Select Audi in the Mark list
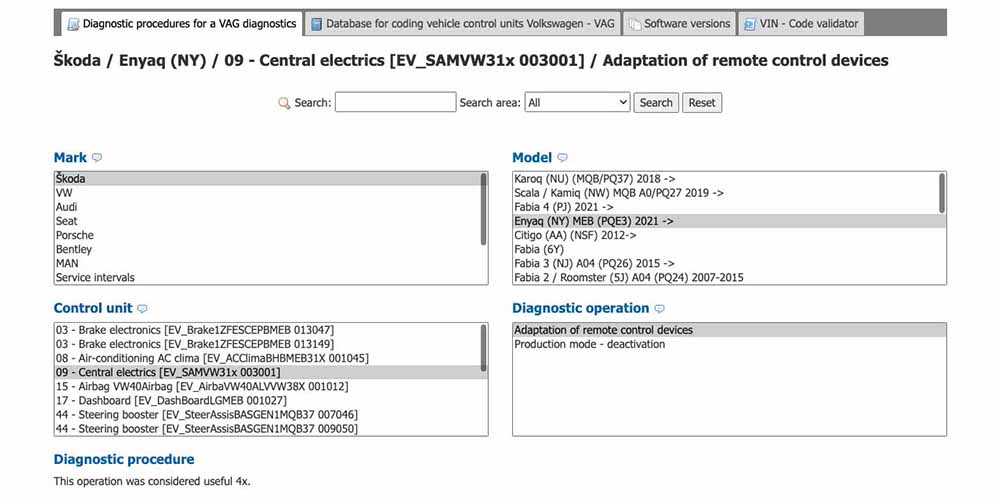This screenshot has width=1000, height=500. tap(67, 207)
